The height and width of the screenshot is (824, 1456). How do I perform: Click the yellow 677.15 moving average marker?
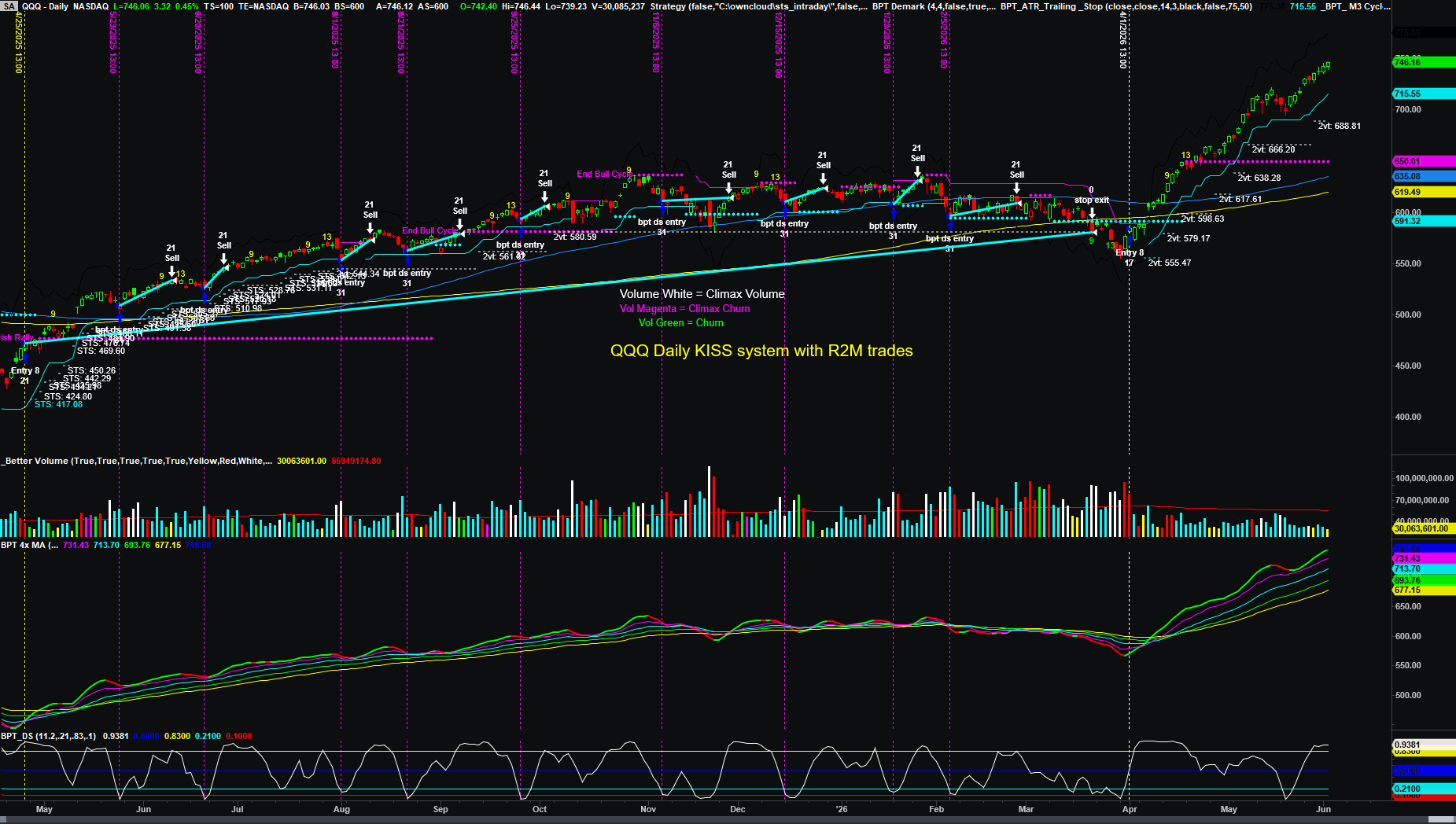point(1424,590)
